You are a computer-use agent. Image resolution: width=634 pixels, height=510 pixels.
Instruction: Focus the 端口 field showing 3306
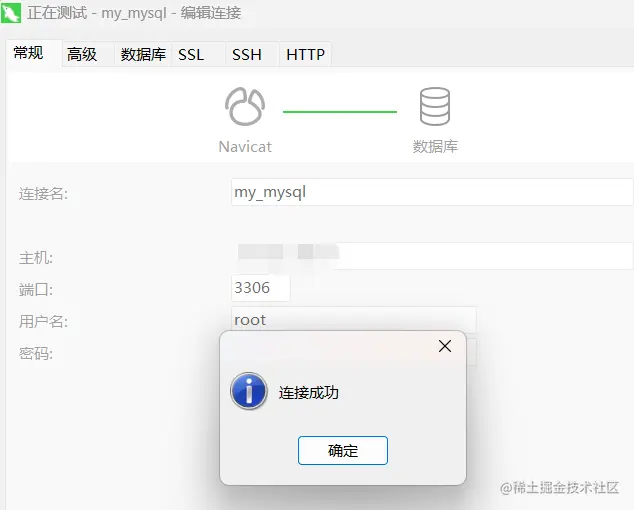(x=260, y=288)
